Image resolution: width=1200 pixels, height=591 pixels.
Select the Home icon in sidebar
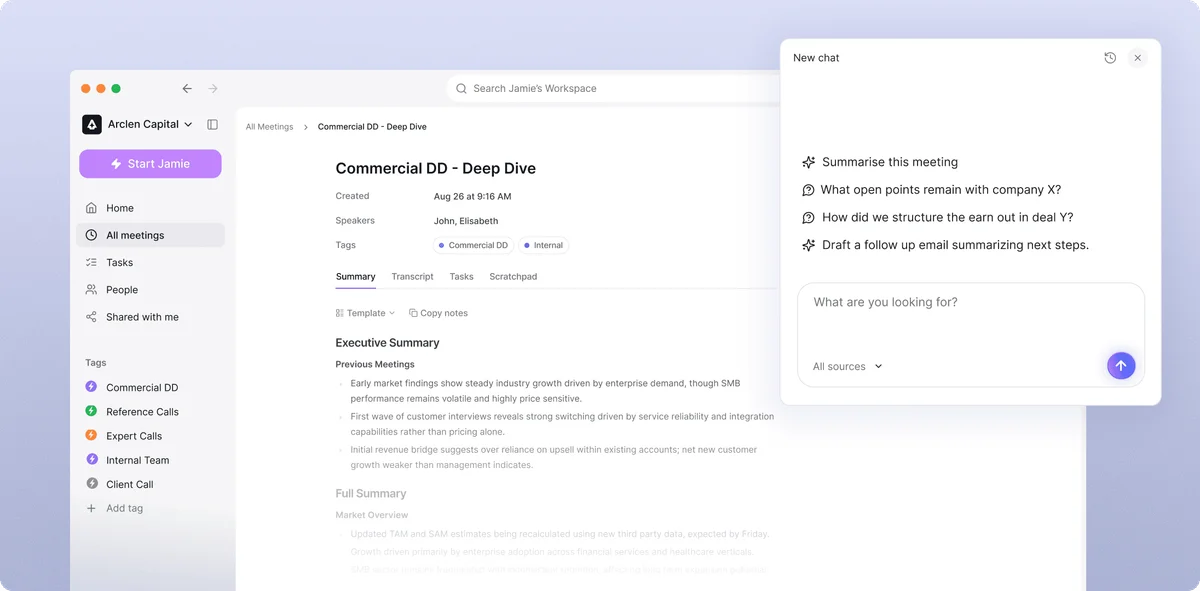tap(92, 207)
